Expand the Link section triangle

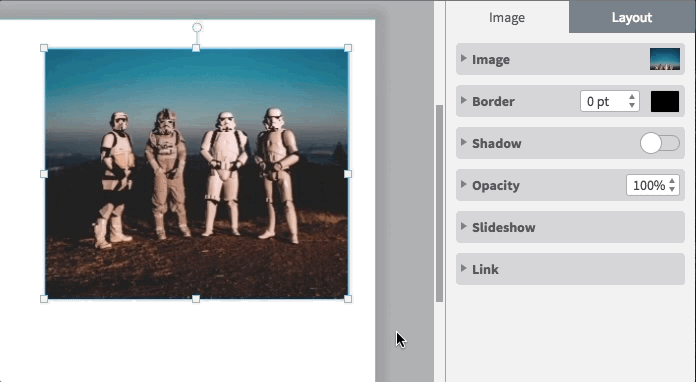click(463, 268)
